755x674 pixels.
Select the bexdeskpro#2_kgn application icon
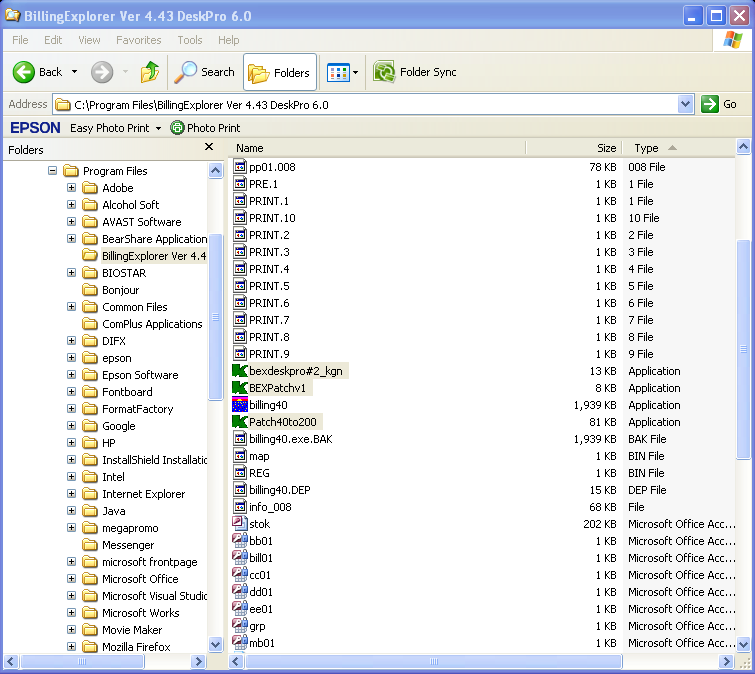240,371
